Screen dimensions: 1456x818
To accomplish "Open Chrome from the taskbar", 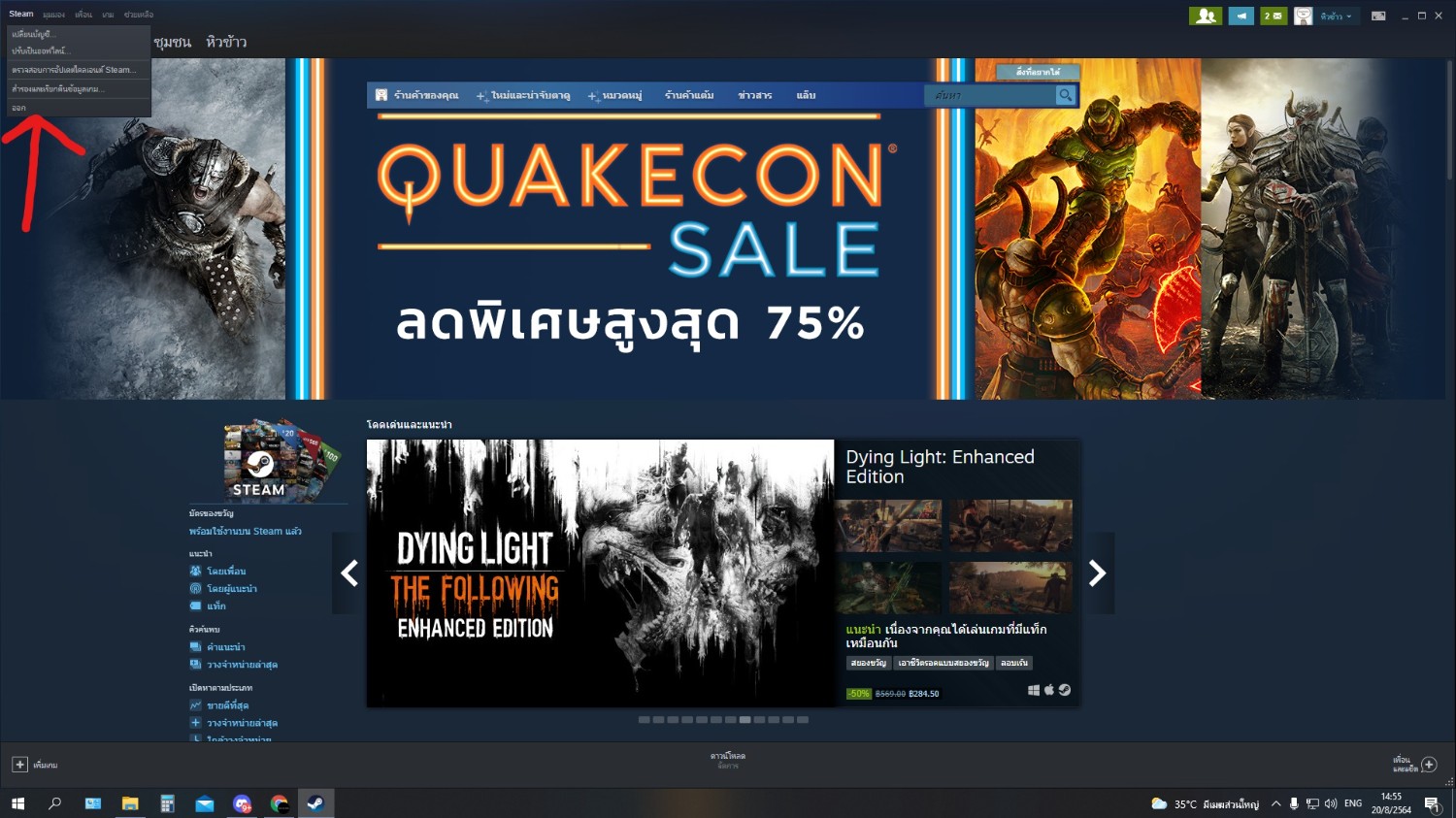I will (280, 803).
